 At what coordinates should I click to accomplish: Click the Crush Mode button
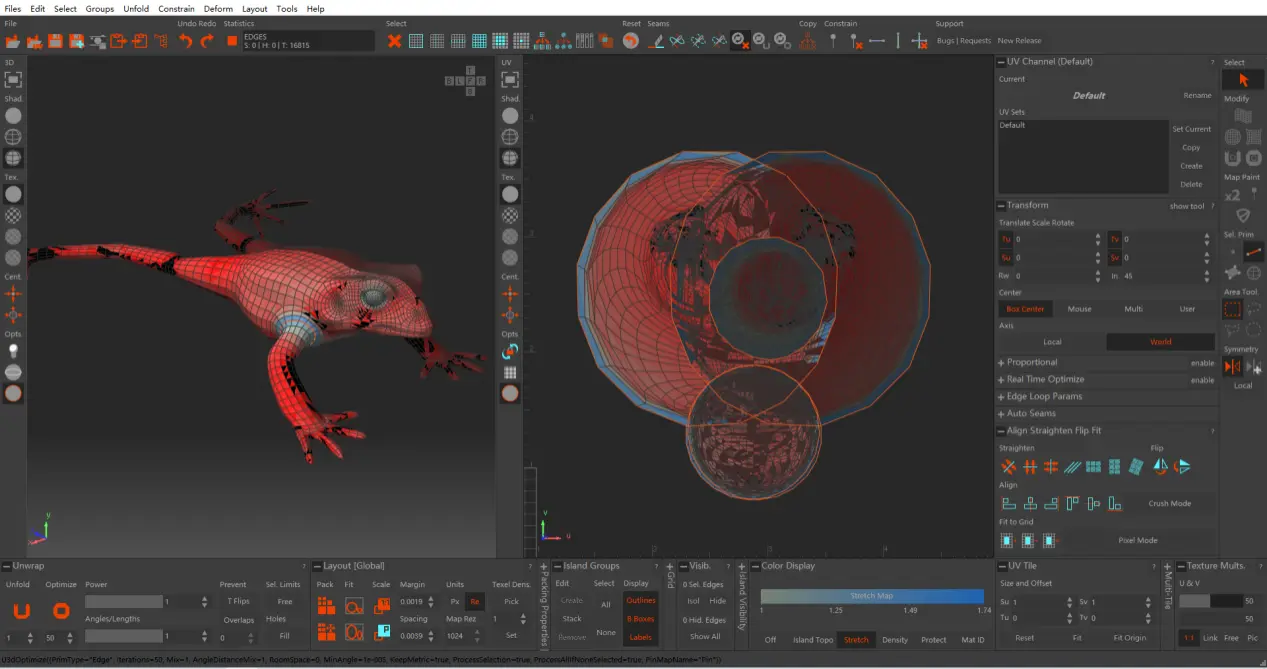tap(1169, 504)
